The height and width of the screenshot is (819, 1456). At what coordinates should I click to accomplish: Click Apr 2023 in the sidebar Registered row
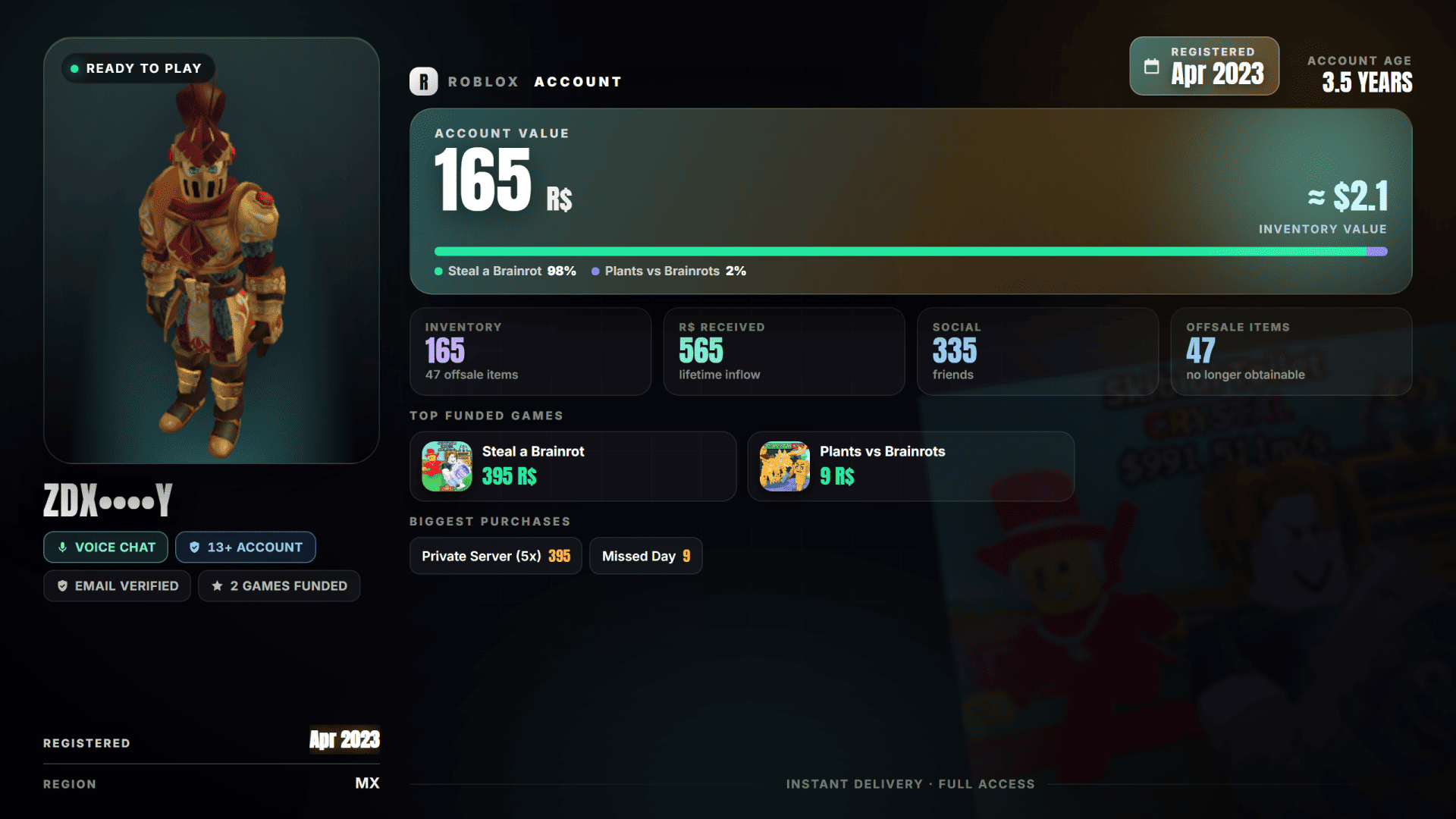344,739
